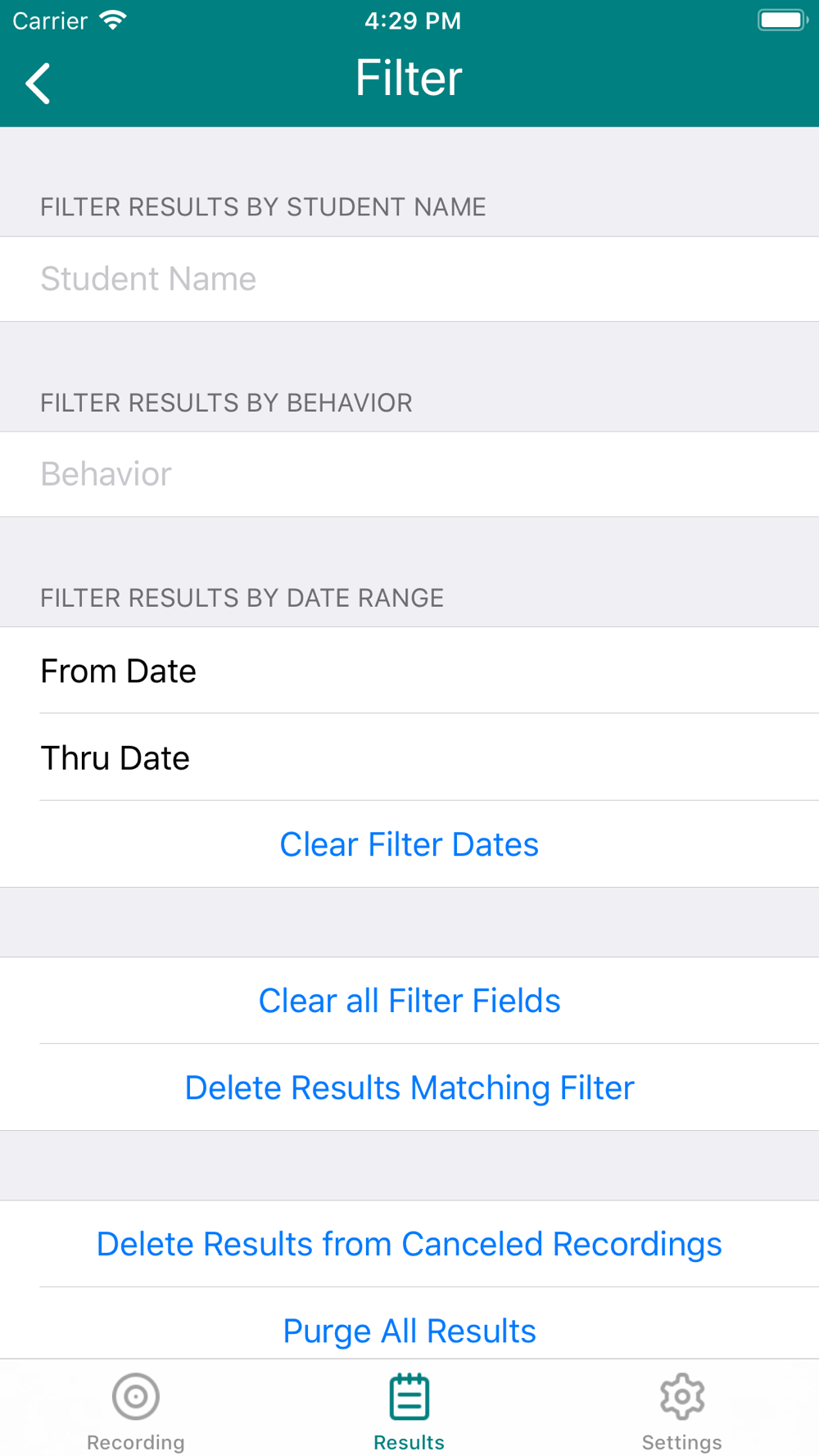Tap the battery indicator icon

tap(783, 20)
